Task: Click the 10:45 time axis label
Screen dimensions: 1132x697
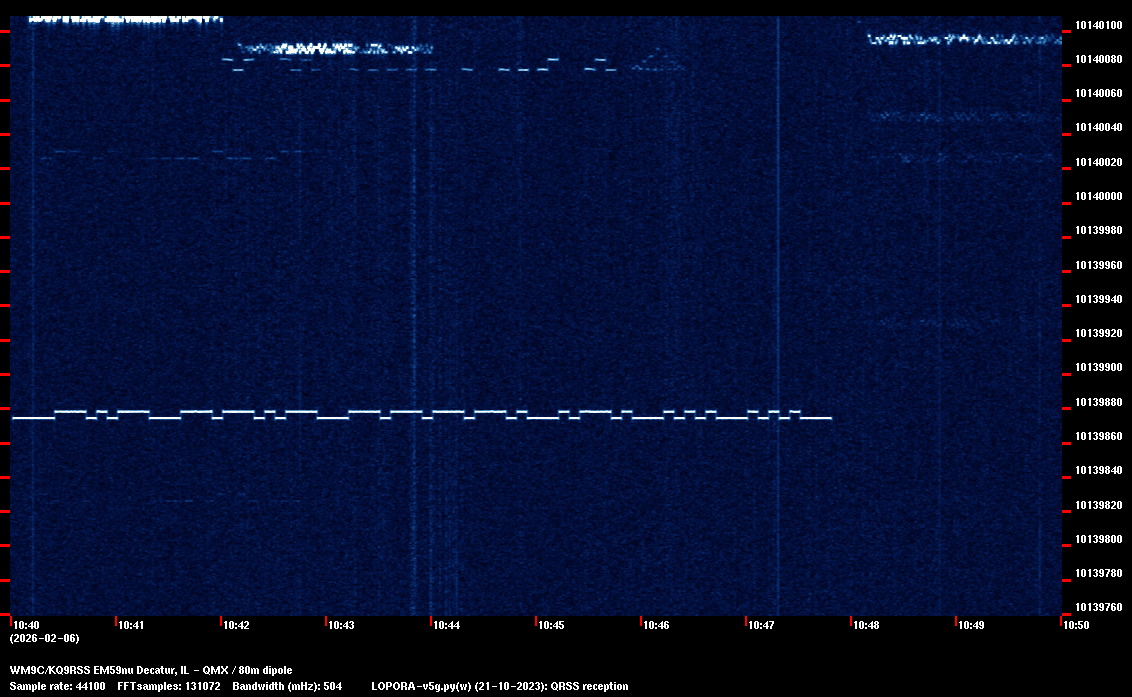Action: pos(551,625)
